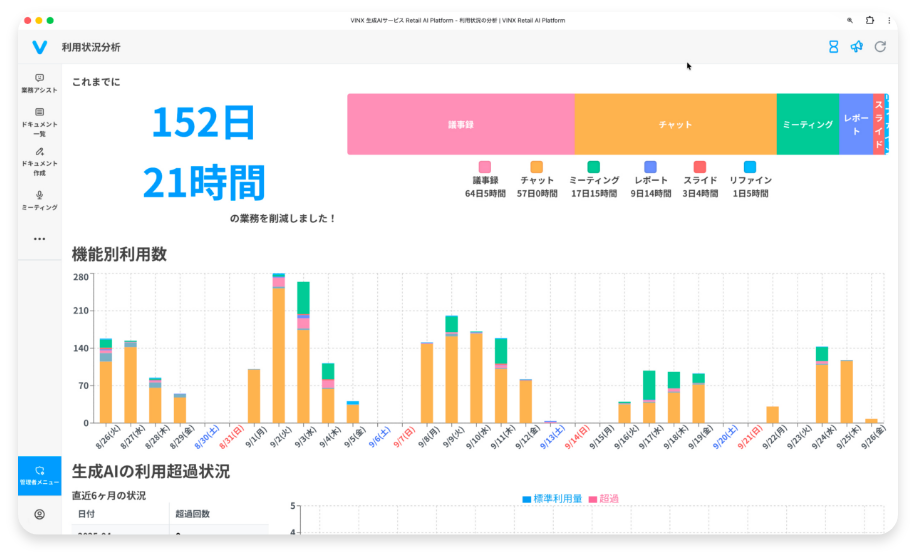Image resolution: width=916 pixels, height=559 pixels.
Task: Click the hourglass icon in header
Action: coord(833,47)
